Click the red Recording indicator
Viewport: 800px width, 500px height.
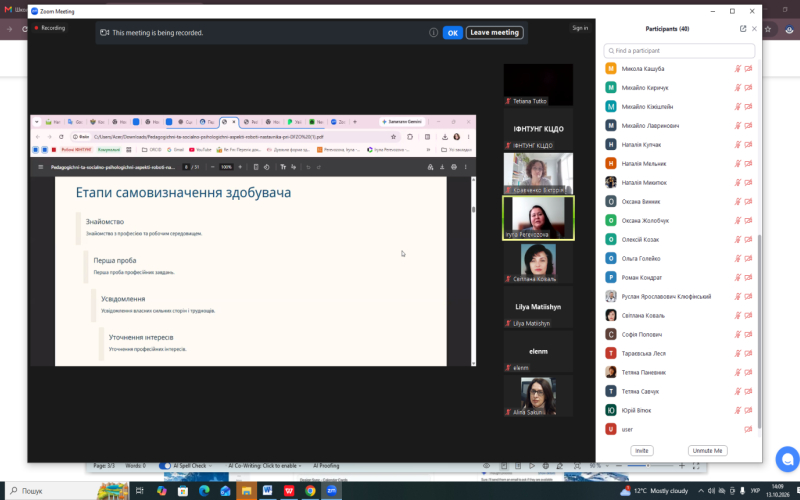click(50, 28)
